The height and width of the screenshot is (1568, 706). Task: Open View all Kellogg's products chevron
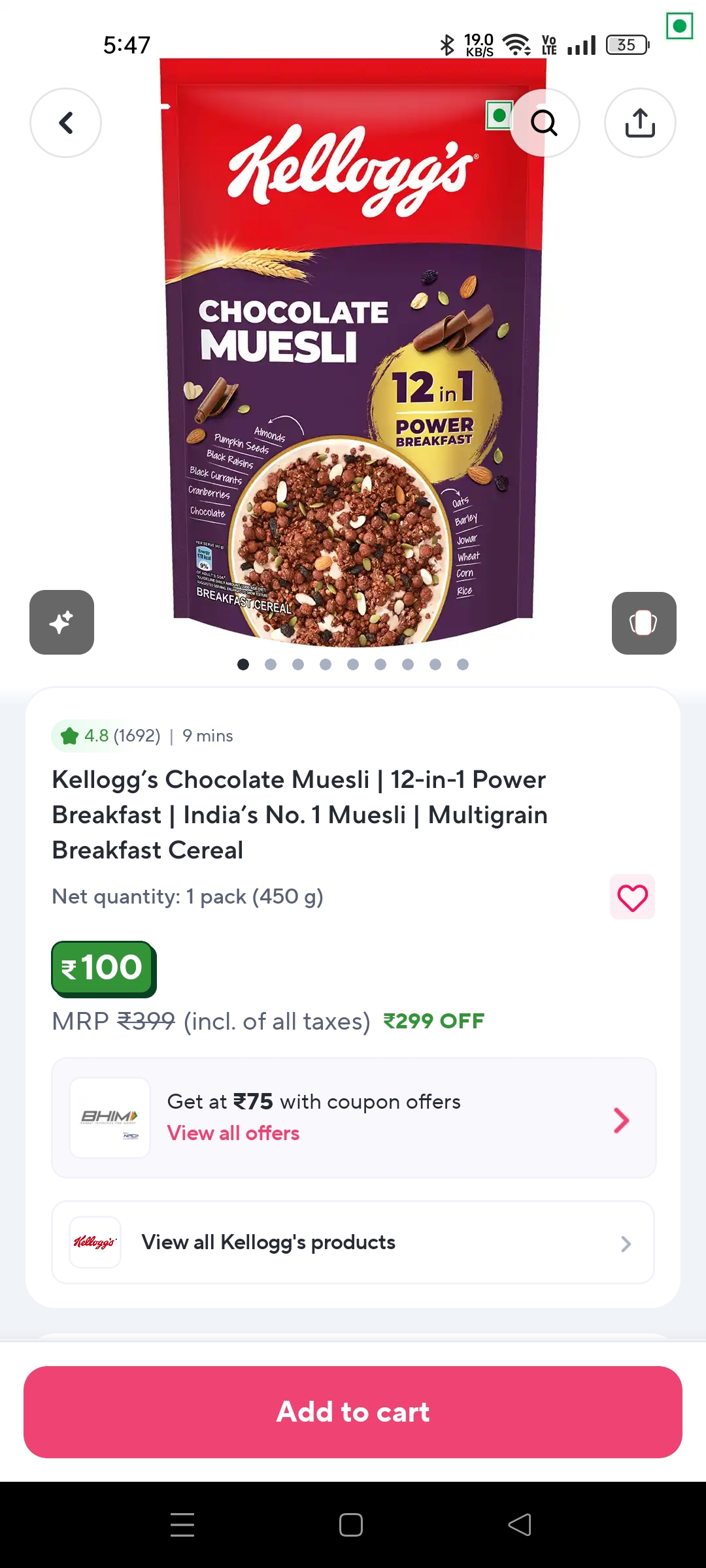pyautogui.click(x=625, y=1243)
